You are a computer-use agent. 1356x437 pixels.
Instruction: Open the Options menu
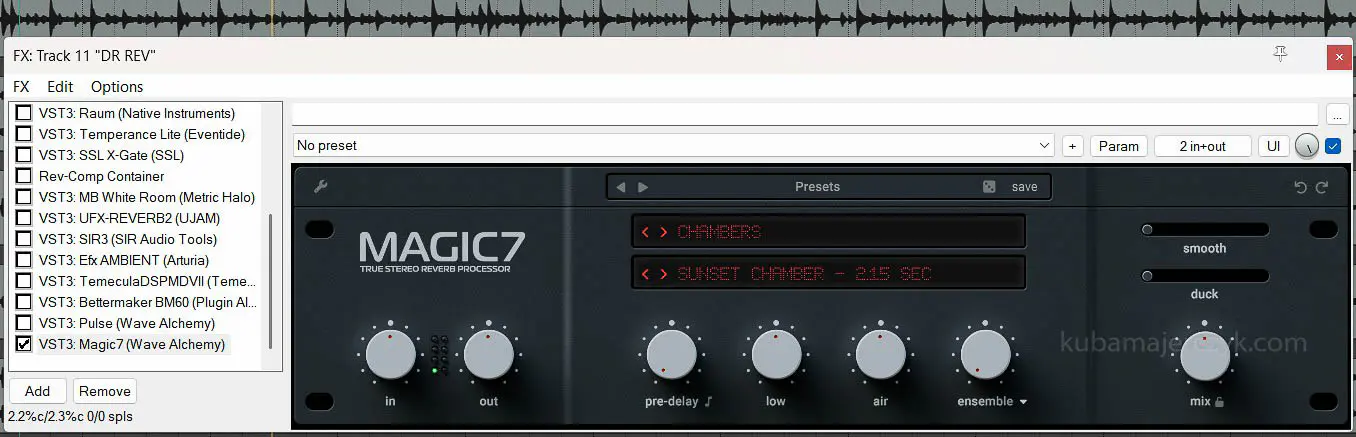click(116, 87)
